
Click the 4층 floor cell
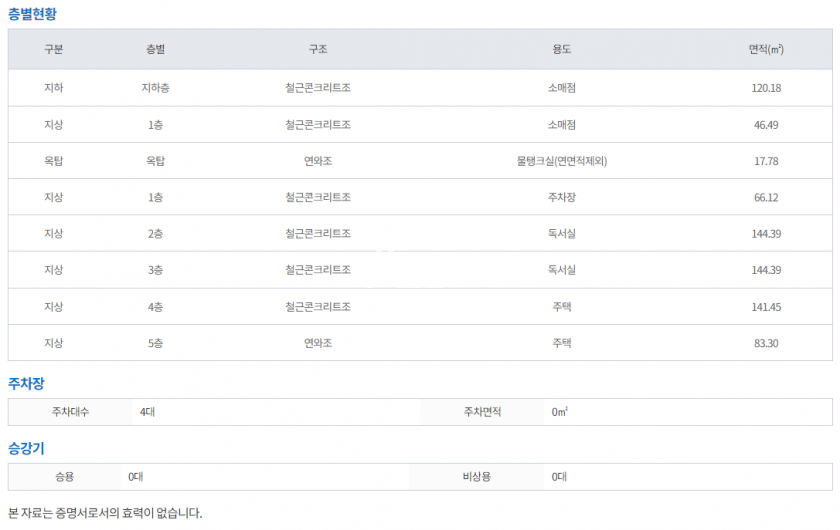[155, 307]
